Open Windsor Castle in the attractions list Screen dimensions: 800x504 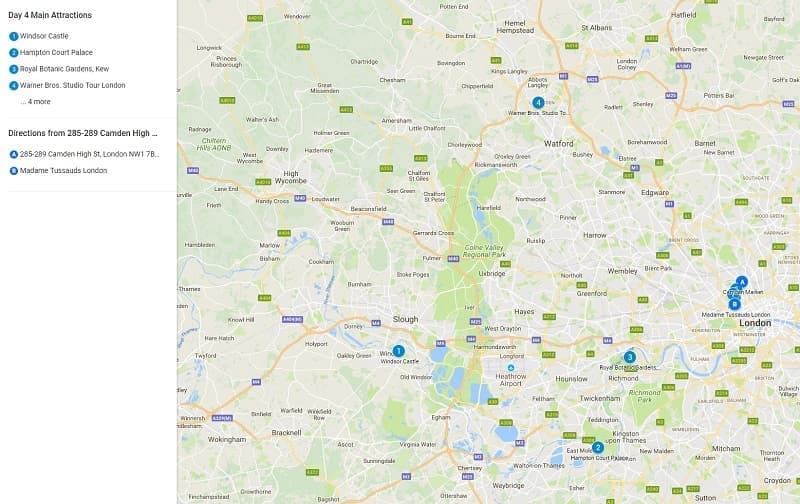(x=44, y=36)
